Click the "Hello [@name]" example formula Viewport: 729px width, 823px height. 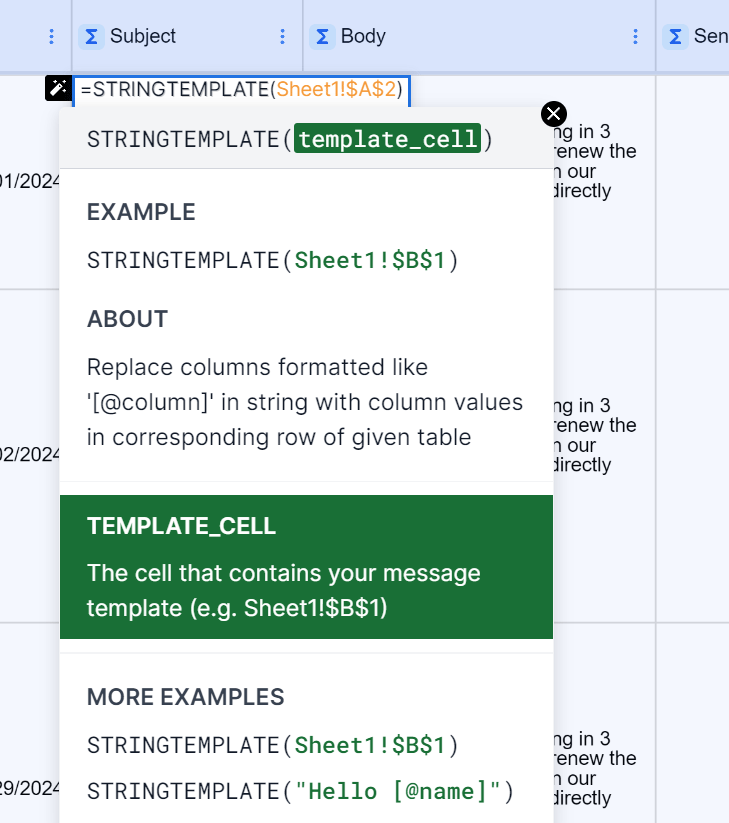[300, 792]
